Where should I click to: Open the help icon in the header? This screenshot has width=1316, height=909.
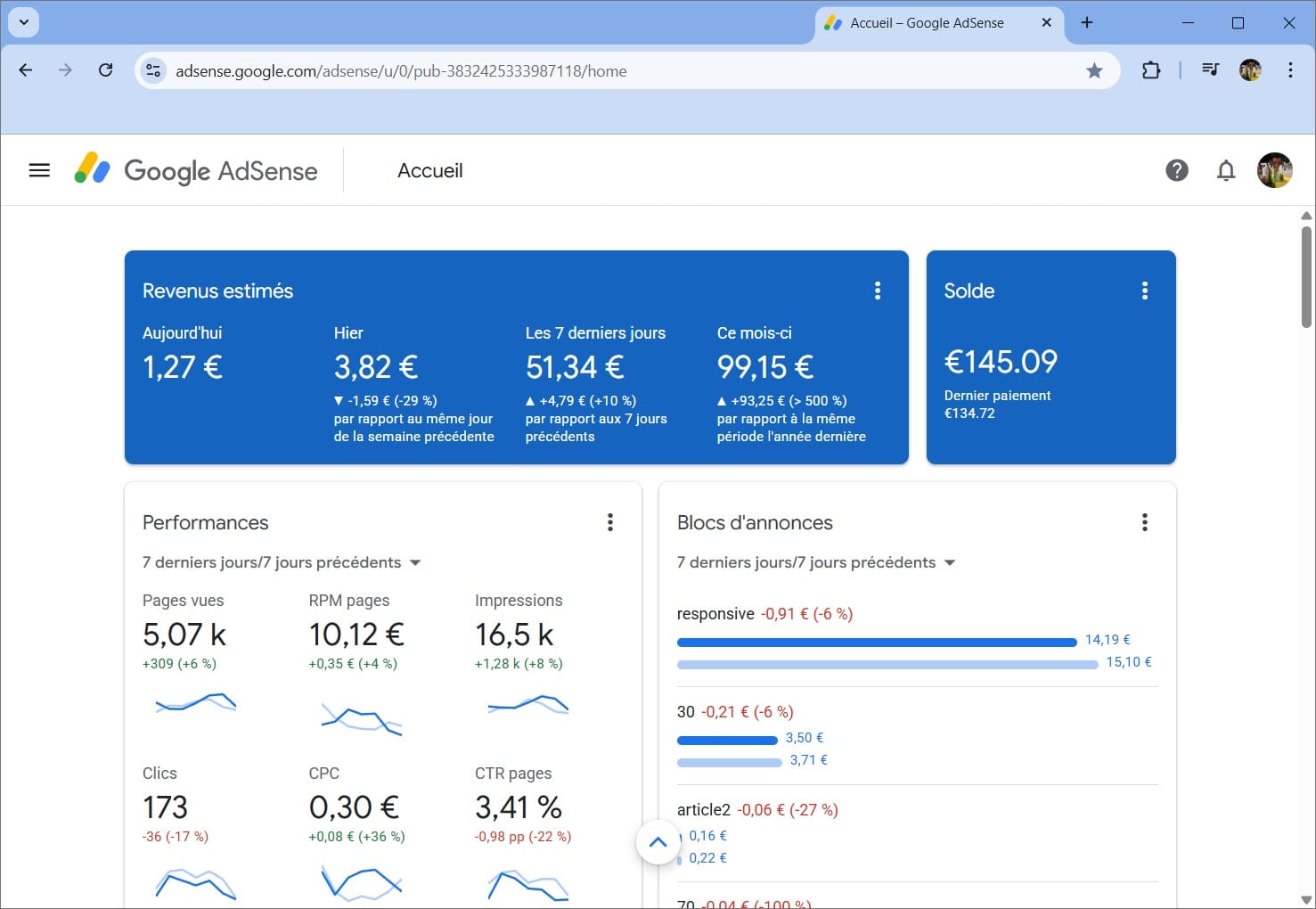point(1177,170)
